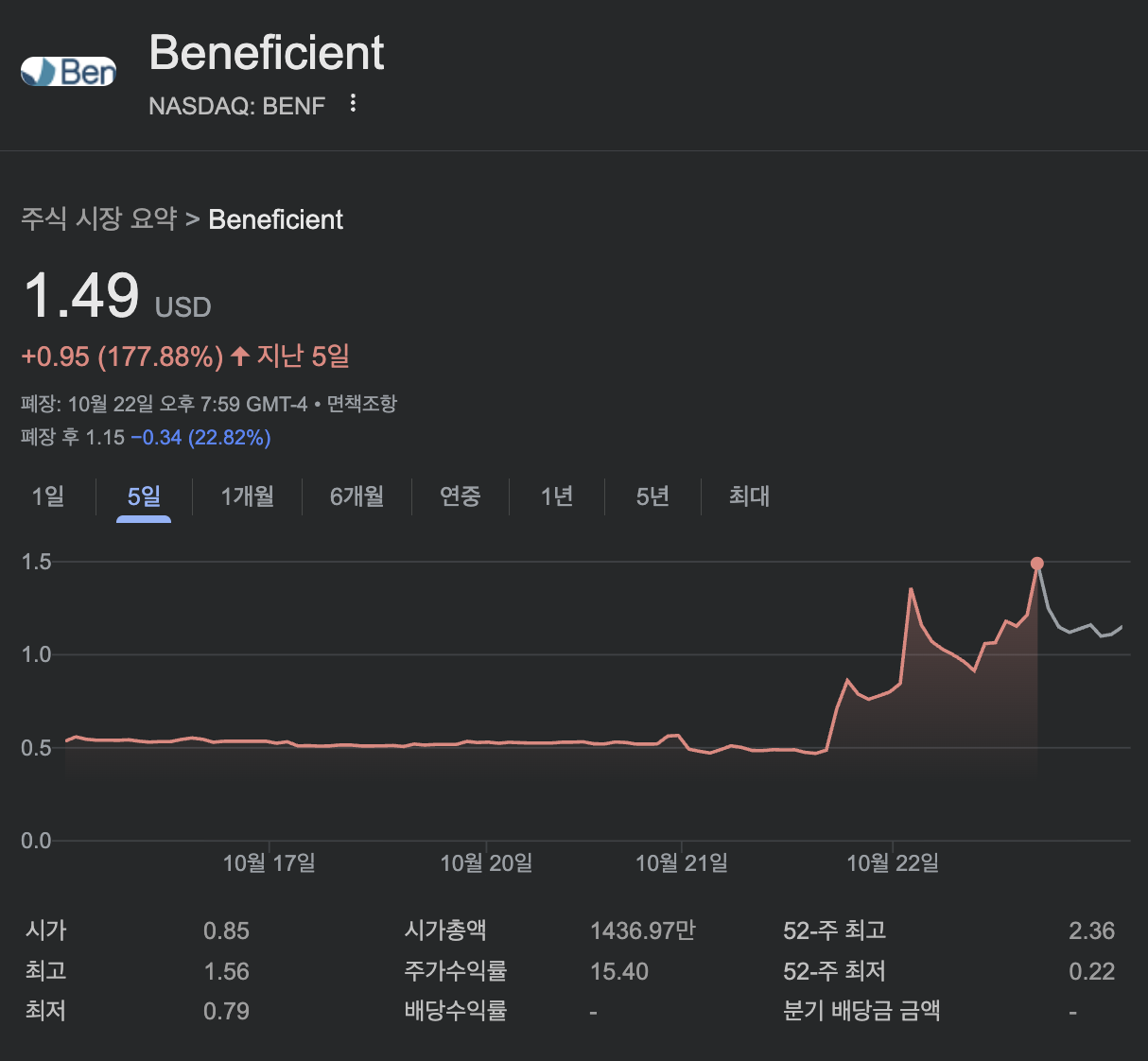
Task: Click the Beneficient title heading
Action: [x=267, y=52]
